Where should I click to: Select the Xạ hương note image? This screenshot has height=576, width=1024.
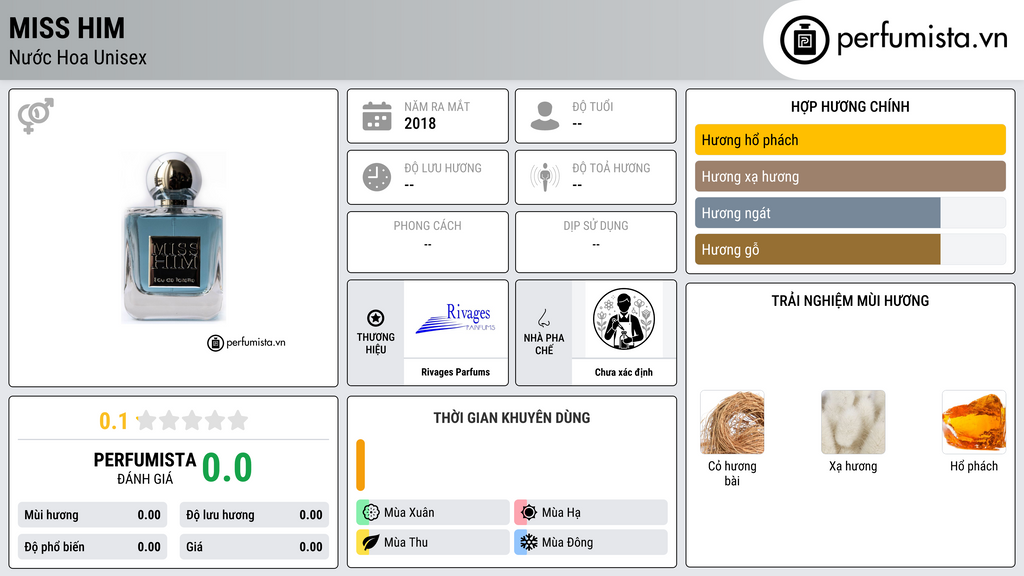(853, 422)
